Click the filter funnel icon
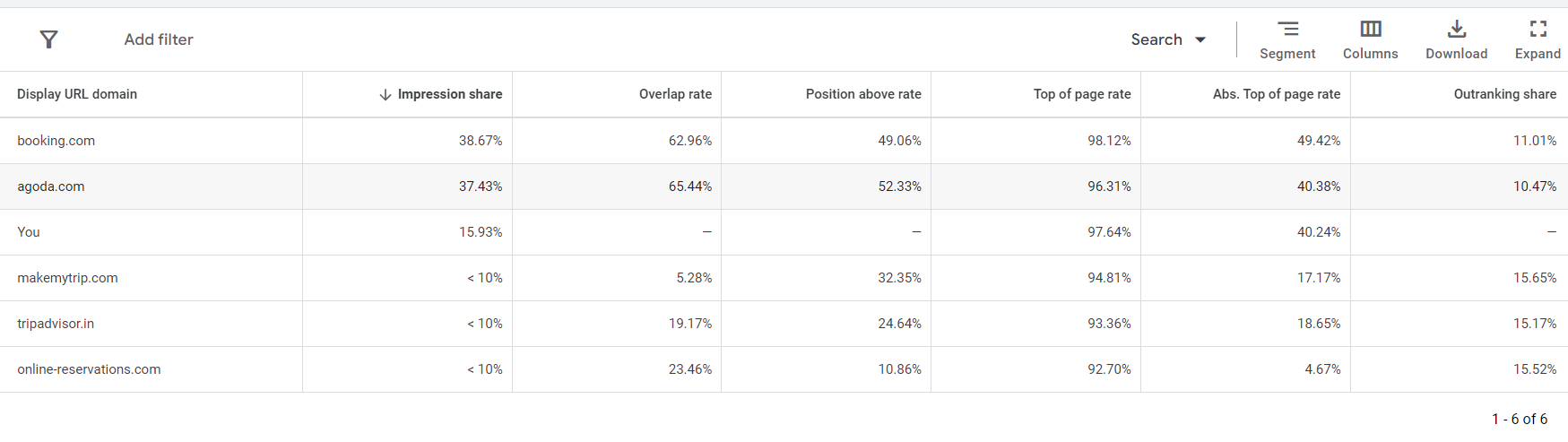 point(49,39)
